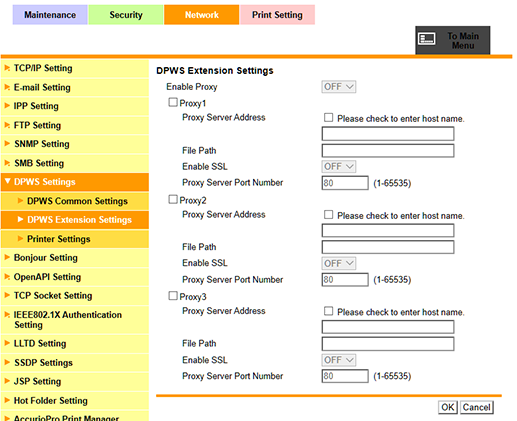
Task: Open Printer Settings under DPWS
Action: point(75,239)
